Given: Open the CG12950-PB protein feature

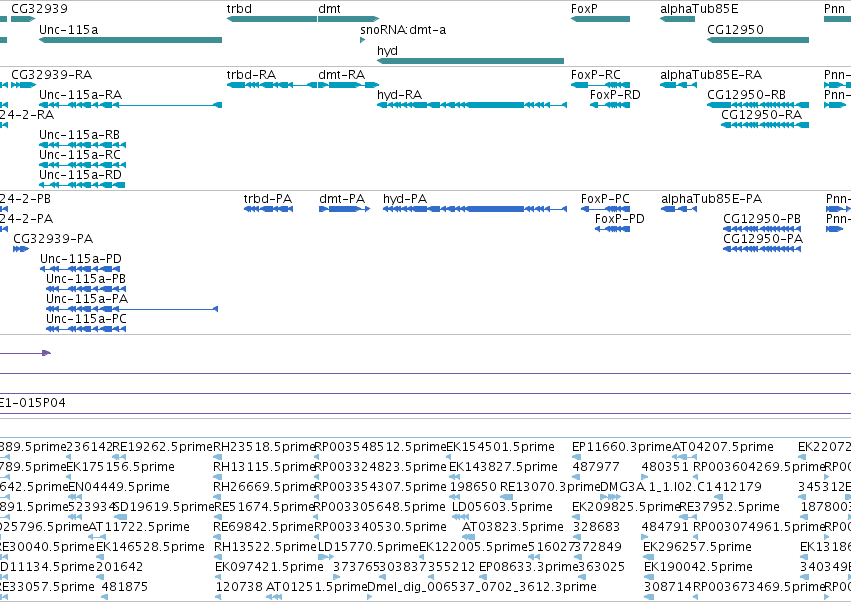Looking at the screenshot, I should point(762,229).
